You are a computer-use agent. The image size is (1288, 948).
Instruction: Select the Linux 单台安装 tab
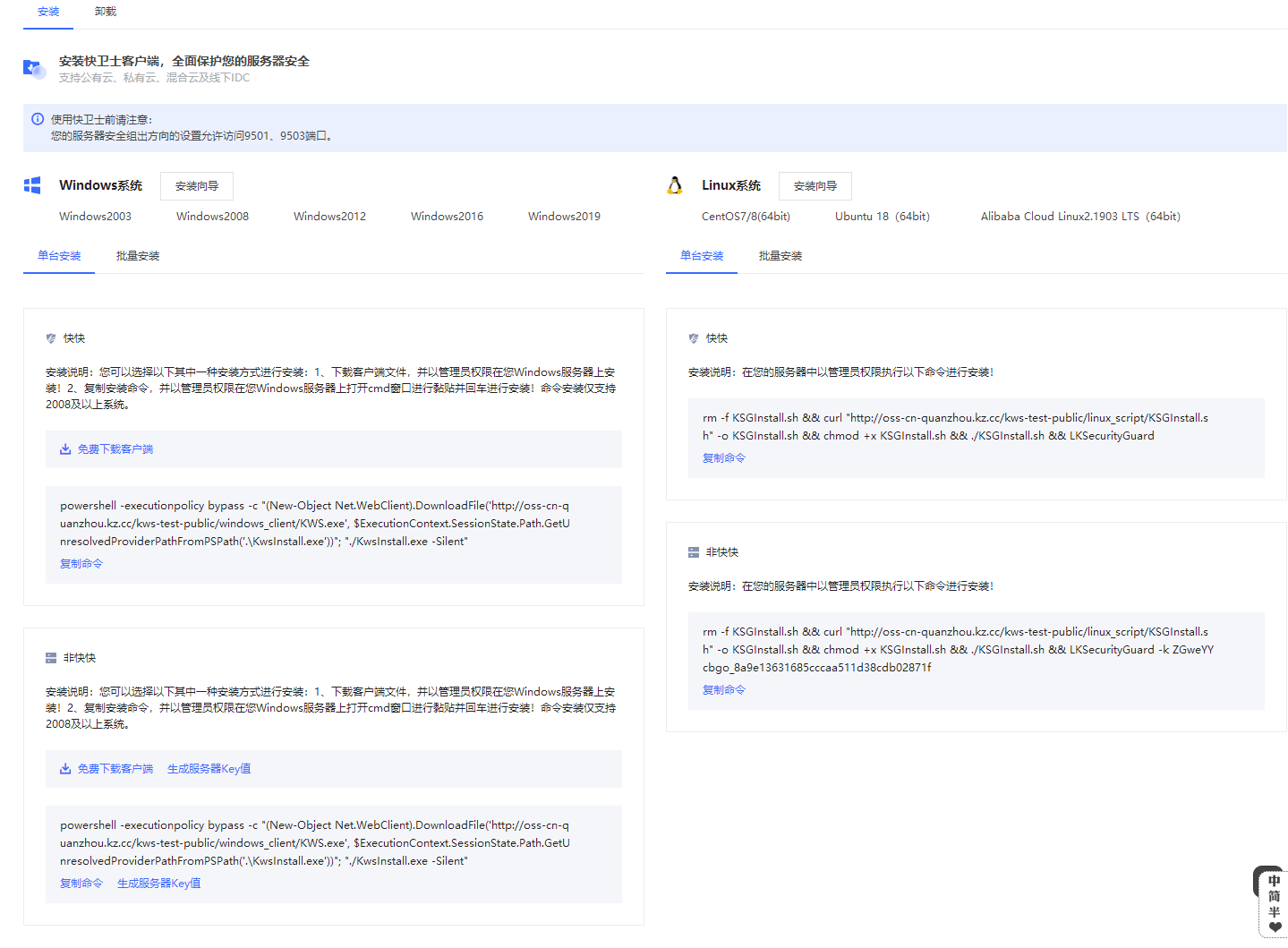tap(702, 256)
